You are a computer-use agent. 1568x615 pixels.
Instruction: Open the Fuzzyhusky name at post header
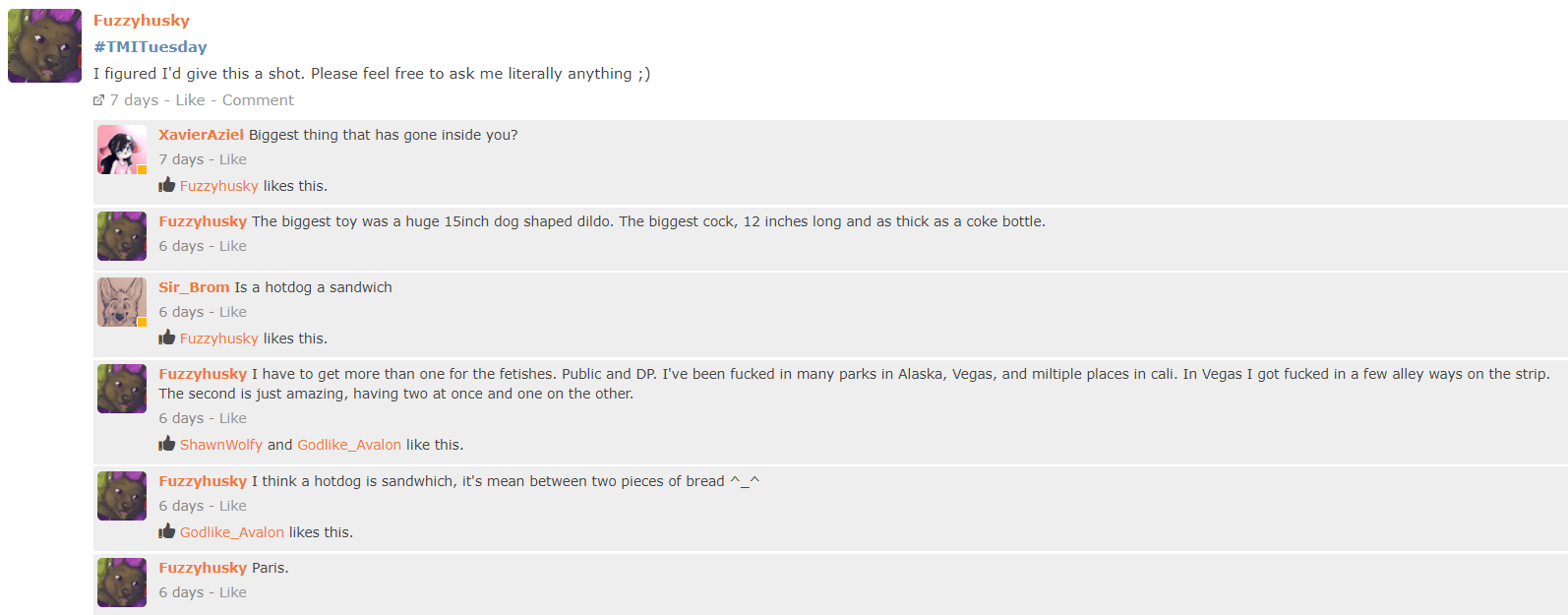142,21
